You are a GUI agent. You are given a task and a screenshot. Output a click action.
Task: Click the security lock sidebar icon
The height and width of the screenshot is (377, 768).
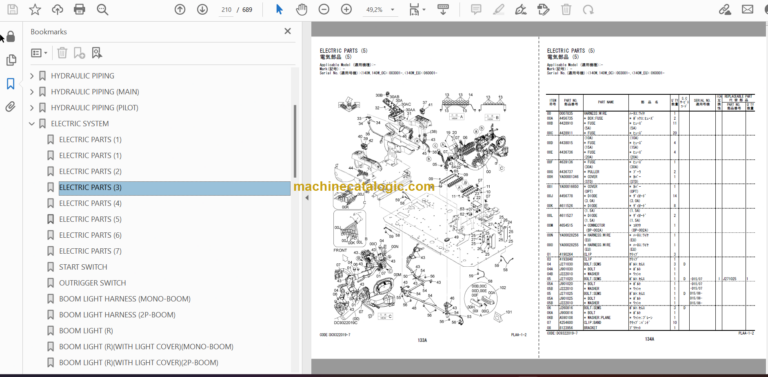pos(10,37)
